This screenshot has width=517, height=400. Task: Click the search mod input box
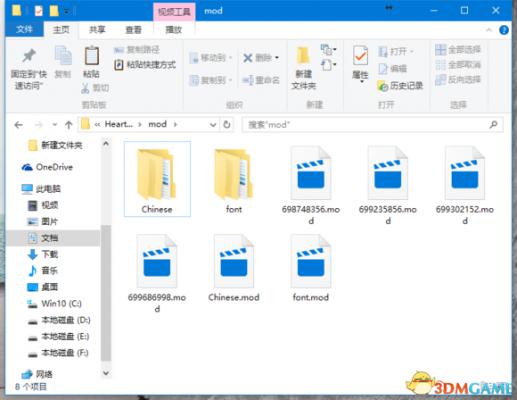click(372, 125)
